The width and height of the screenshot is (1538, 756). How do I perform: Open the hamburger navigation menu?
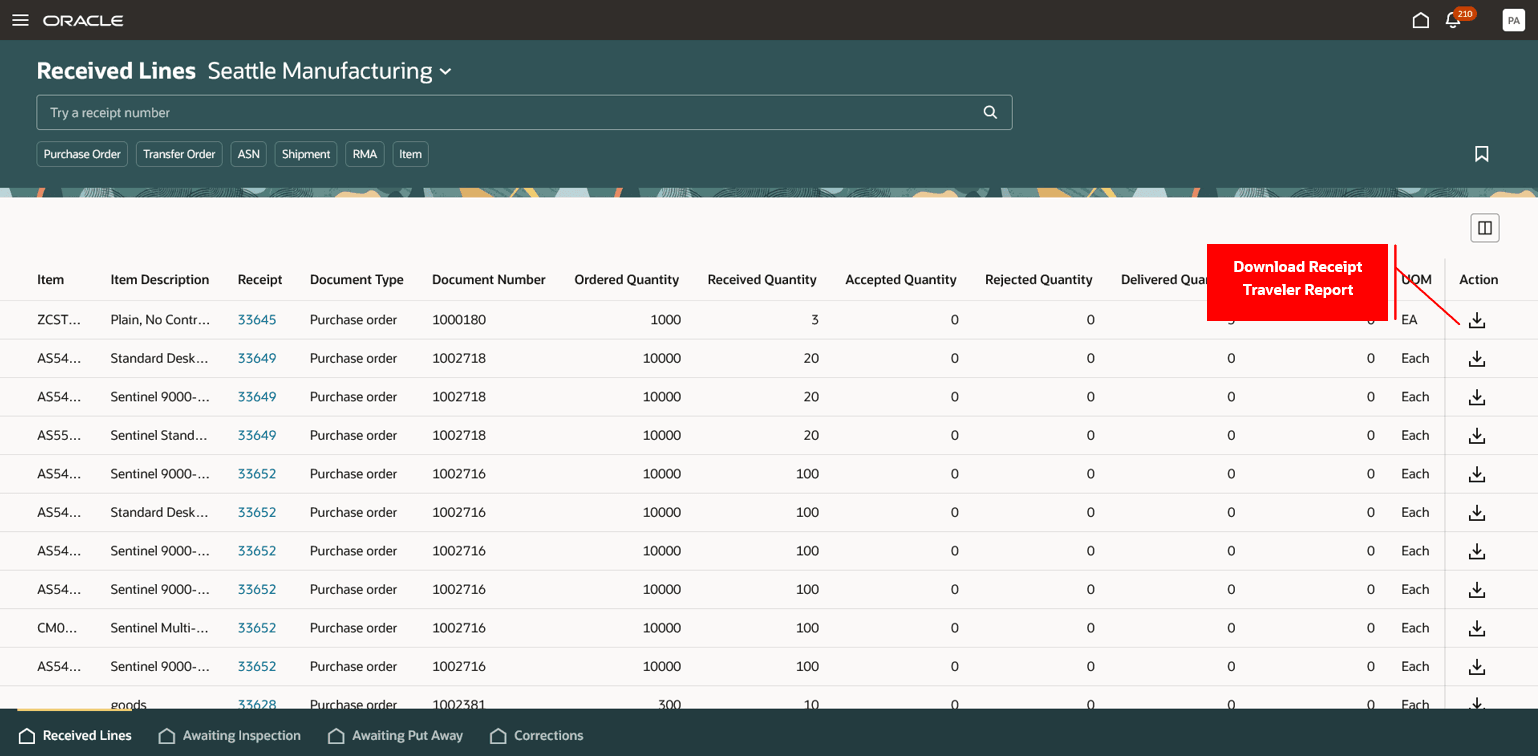pos(20,20)
